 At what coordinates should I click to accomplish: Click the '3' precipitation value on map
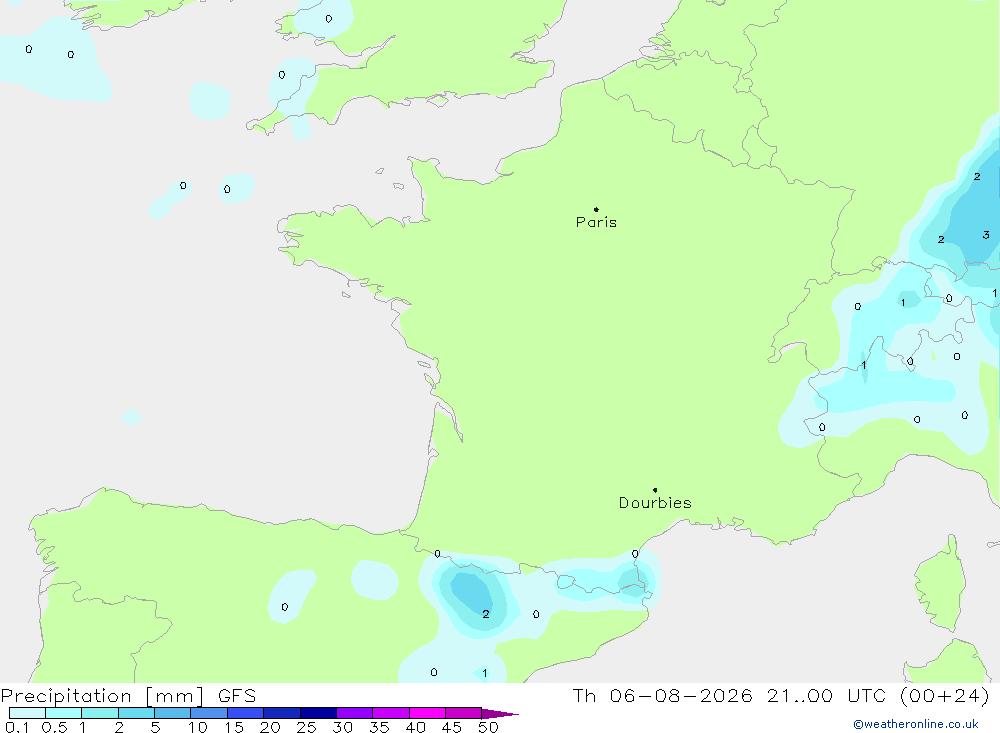pos(986,235)
